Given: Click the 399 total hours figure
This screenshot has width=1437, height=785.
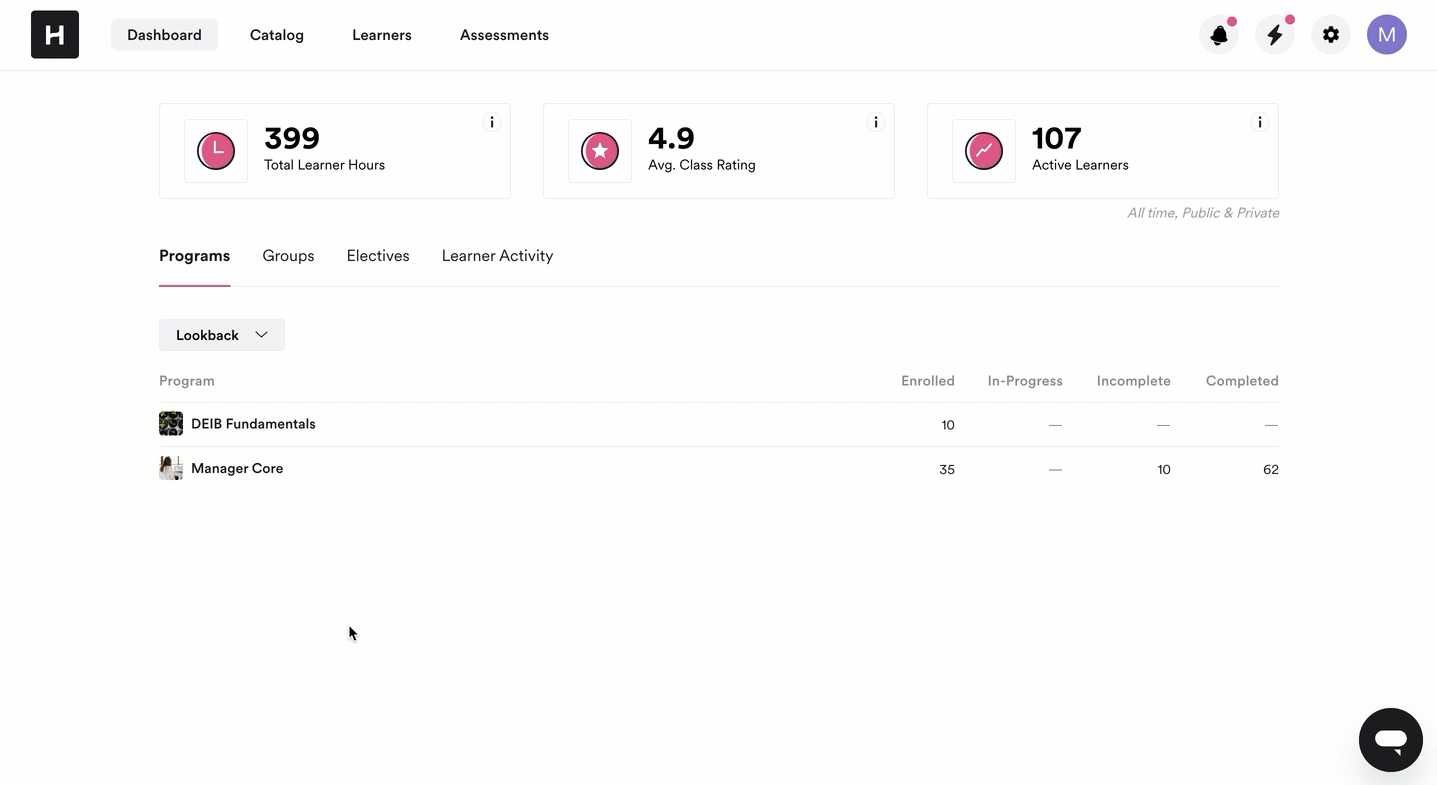Looking at the screenshot, I should coord(292,138).
